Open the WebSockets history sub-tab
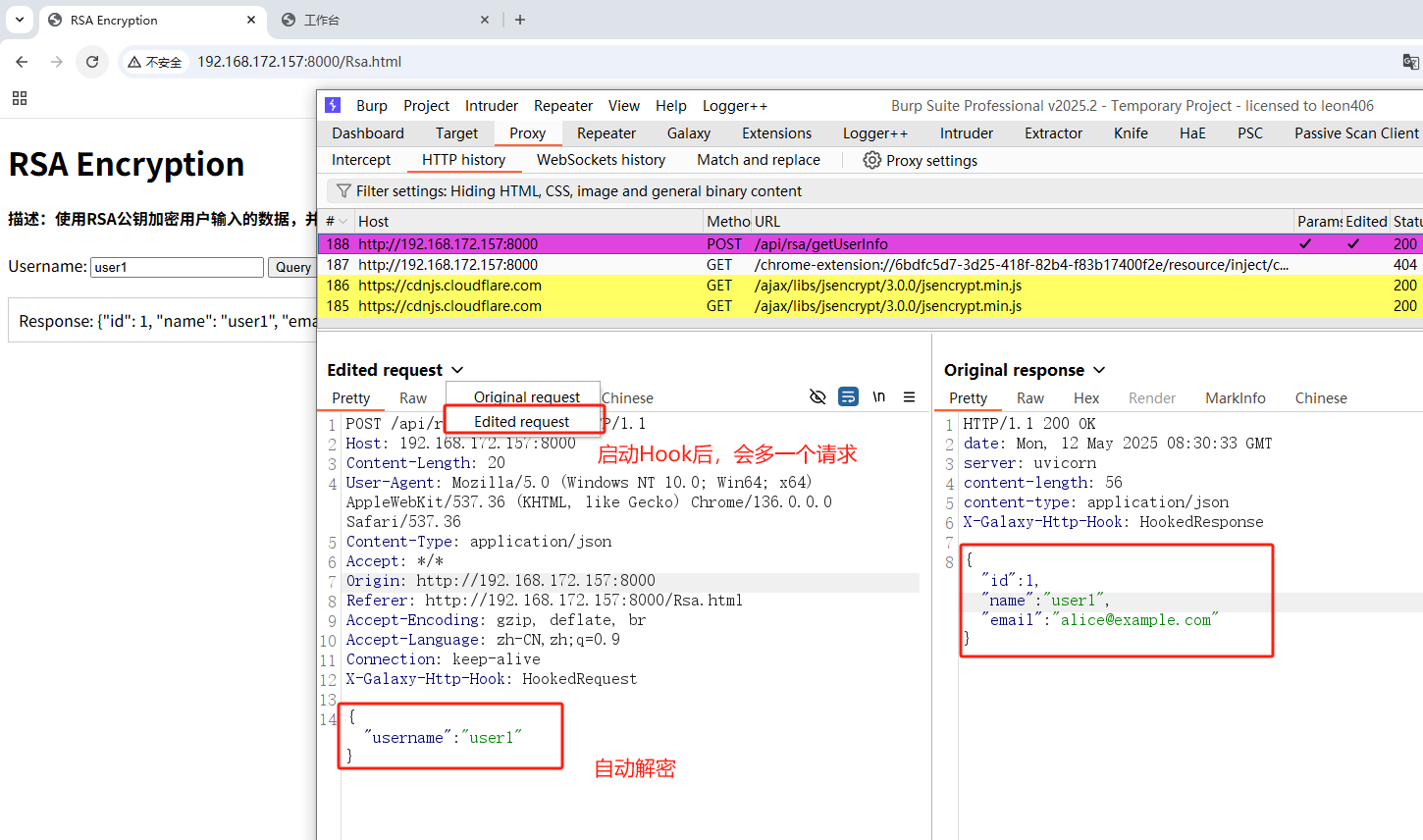This screenshot has width=1423, height=840. click(x=601, y=159)
